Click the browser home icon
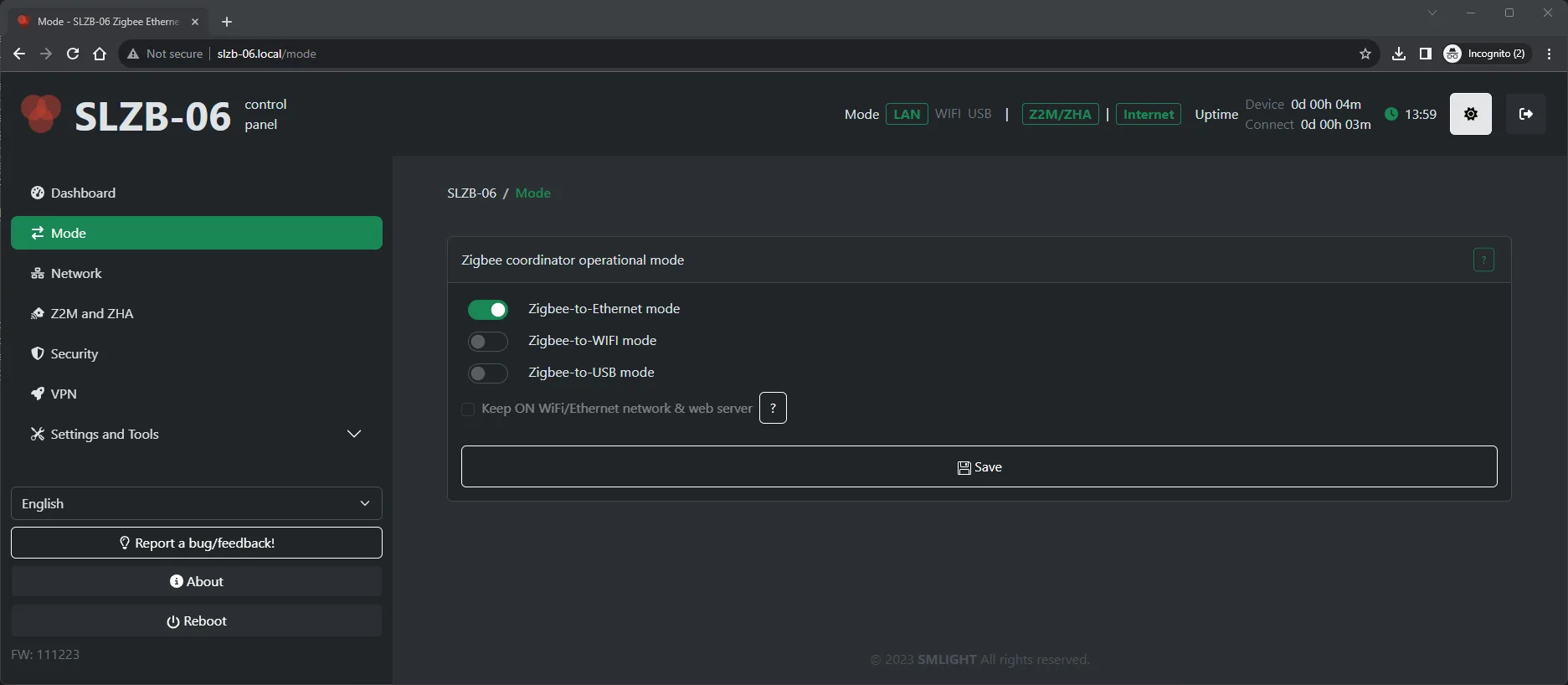Image resolution: width=1568 pixels, height=685 pixels. [100, 54]
